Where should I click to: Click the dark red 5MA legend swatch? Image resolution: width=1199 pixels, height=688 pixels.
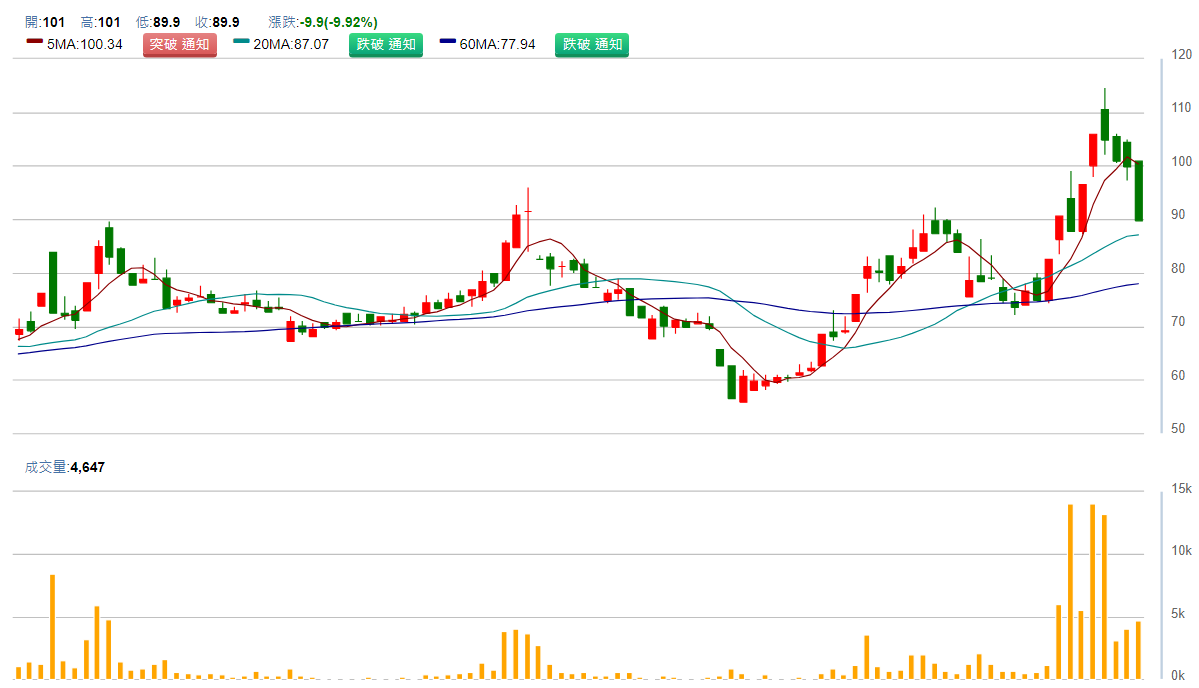tap(35, 43)
